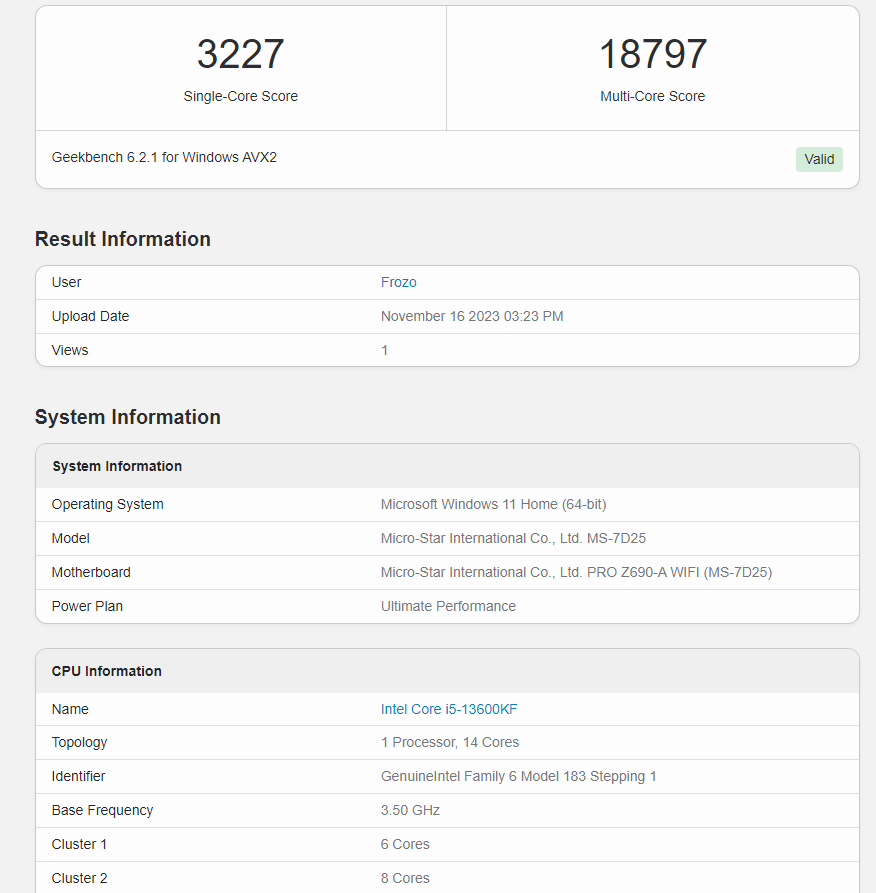Image resolution: width=876 pixels, height=893 pixels.
Task: Open the Frozo user profile link
Action: [x=398, y=282]
